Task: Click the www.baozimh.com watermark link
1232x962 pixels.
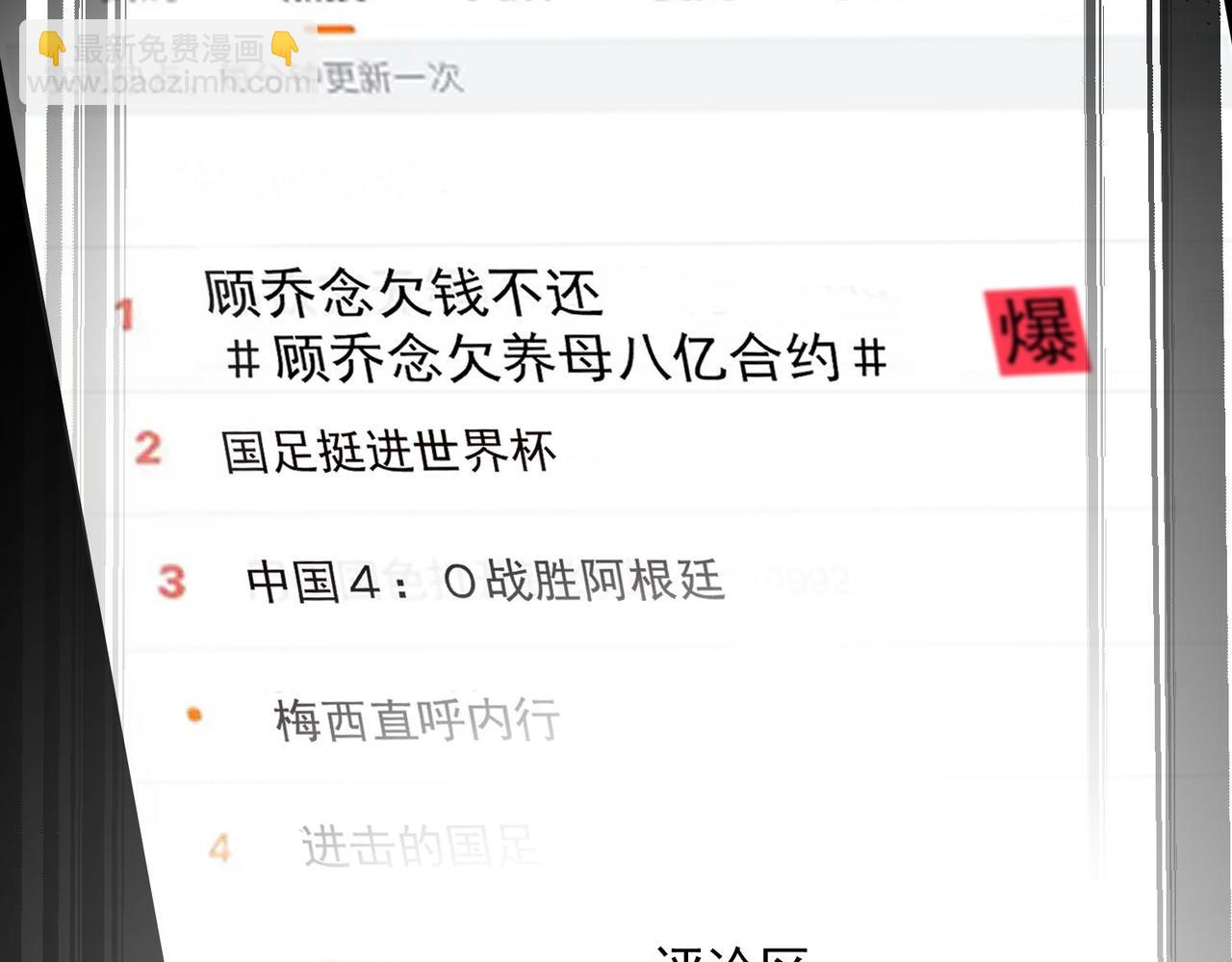Action: pos(169,83)
